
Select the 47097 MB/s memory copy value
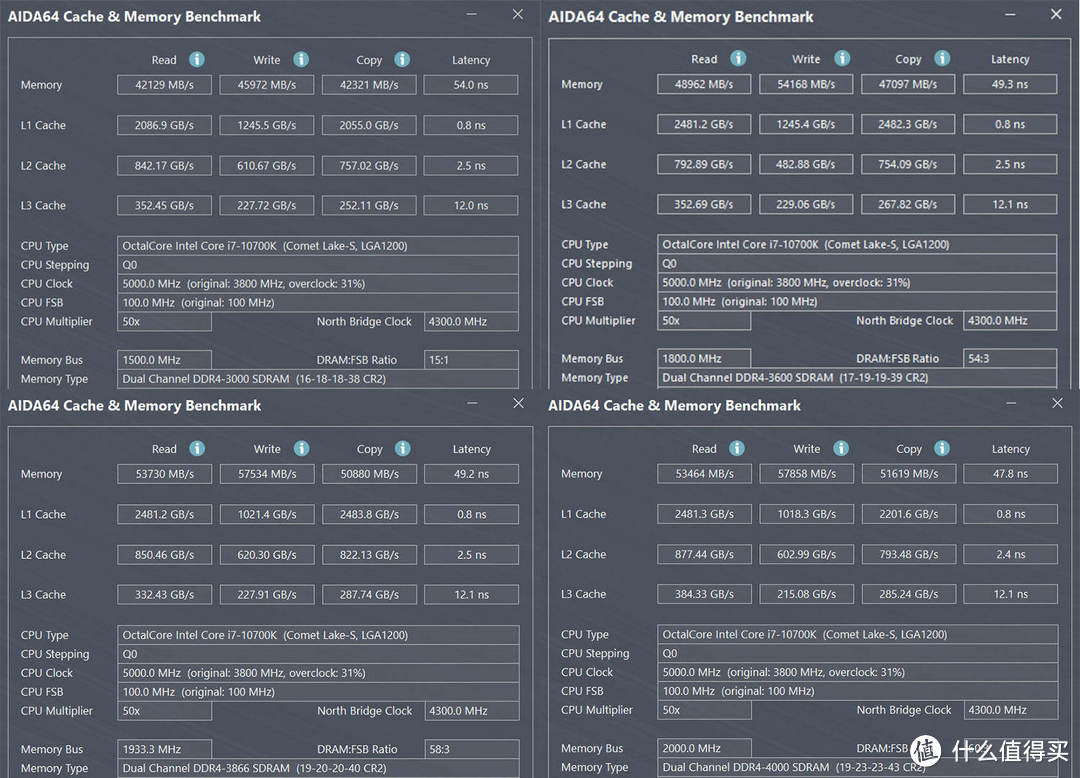click(x=908, y=85)
